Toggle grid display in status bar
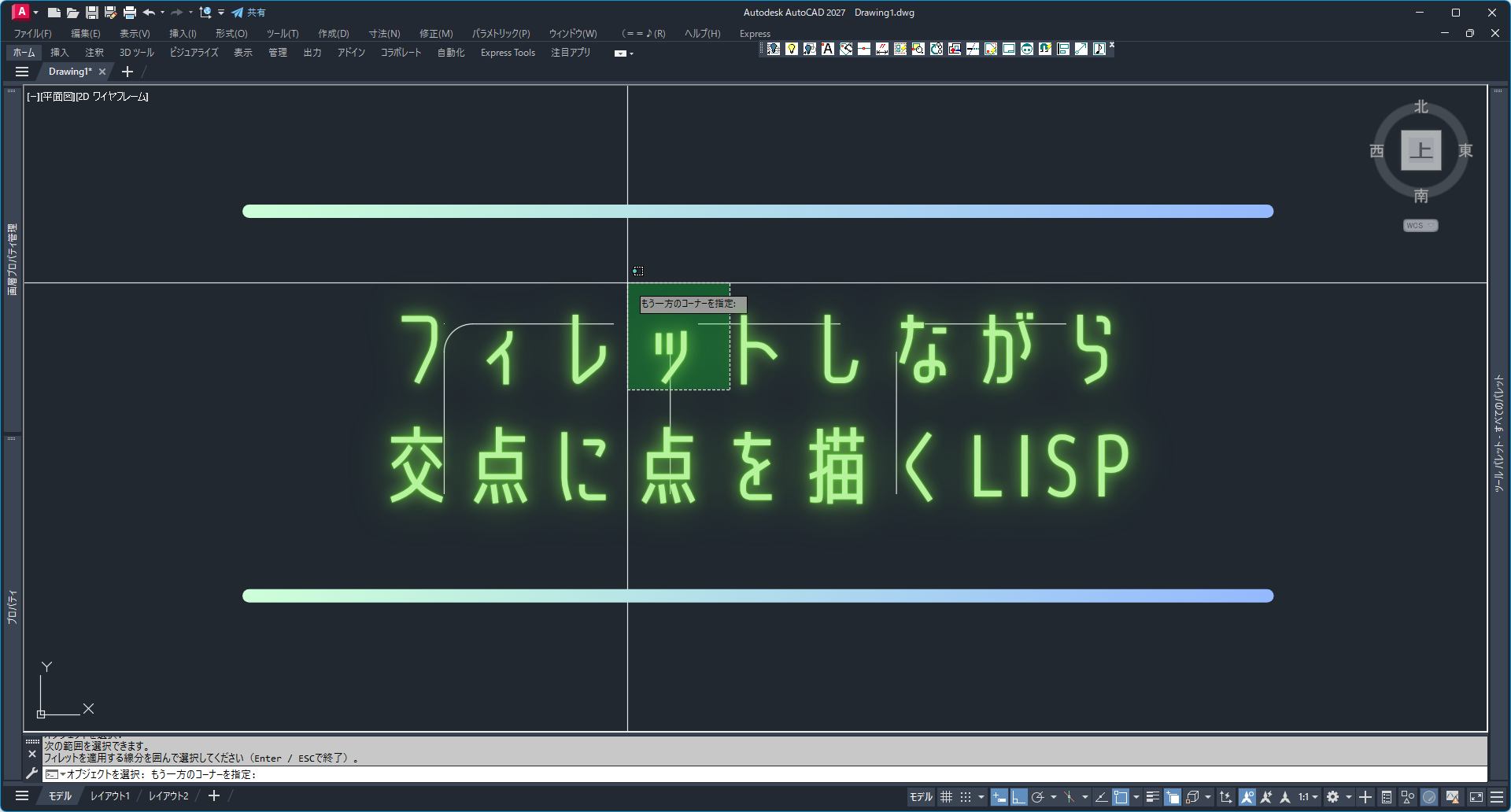This screenshot has height=812, width=1511. [x=946, y=797]
